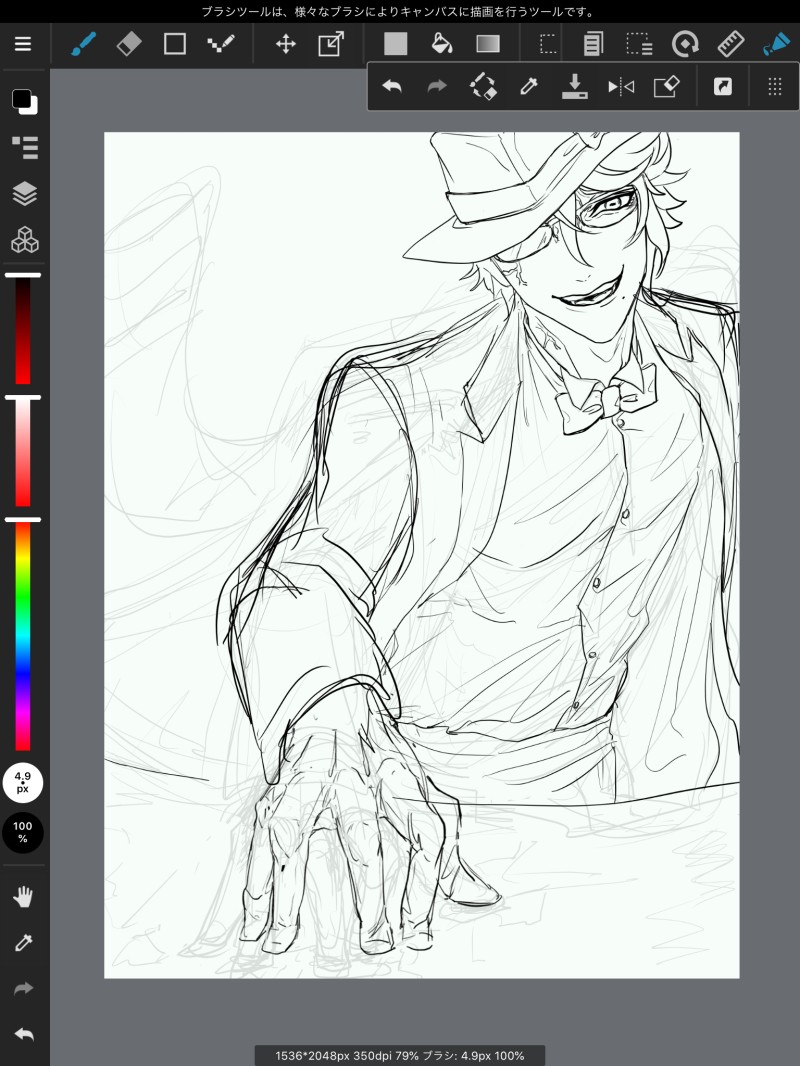This screenshot has height=1066, width=800.
Task: Click the status bar canvas info
Action: pyautogui.click(x=400, y=1056)
